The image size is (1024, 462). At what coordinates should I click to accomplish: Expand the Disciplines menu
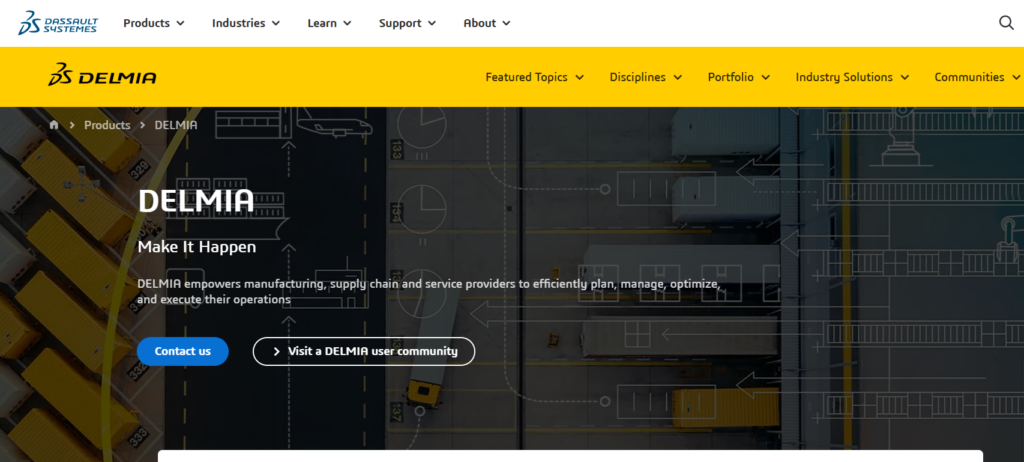(645, 77)
